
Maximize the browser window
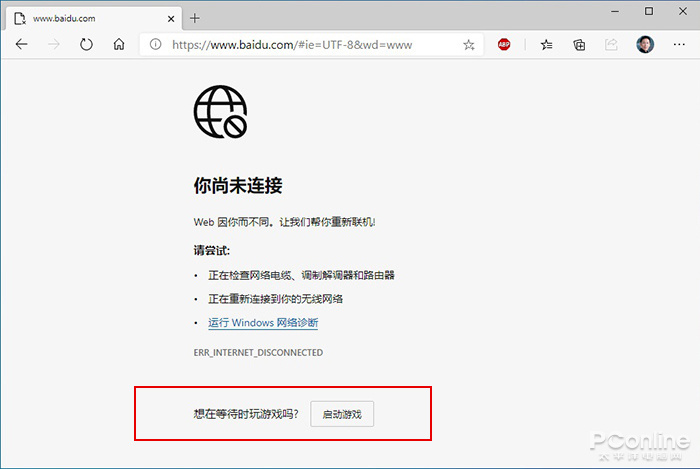click(x=649, y=11)
